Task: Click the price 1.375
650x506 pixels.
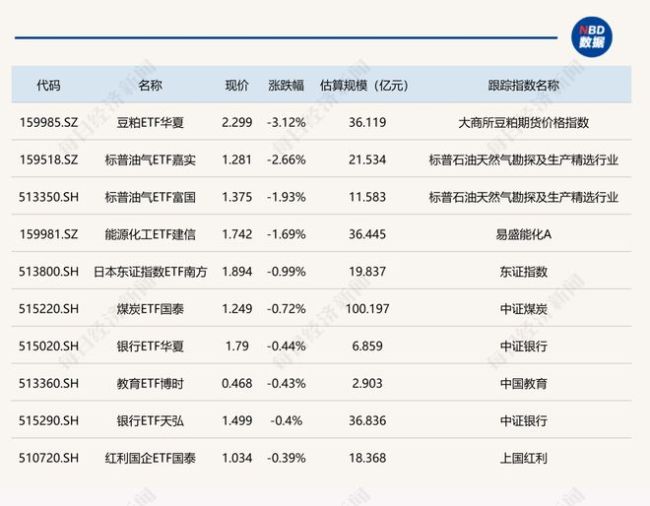Action: click(x=237, y=197)
